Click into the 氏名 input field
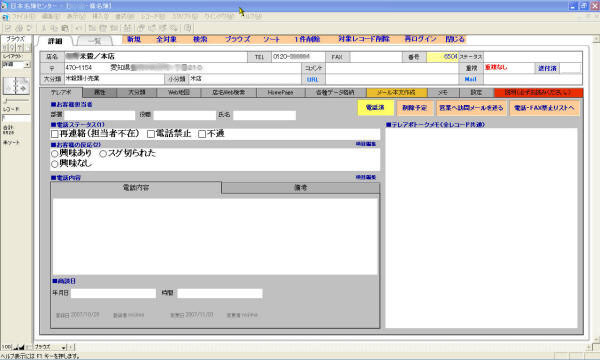 coord(265,115)
